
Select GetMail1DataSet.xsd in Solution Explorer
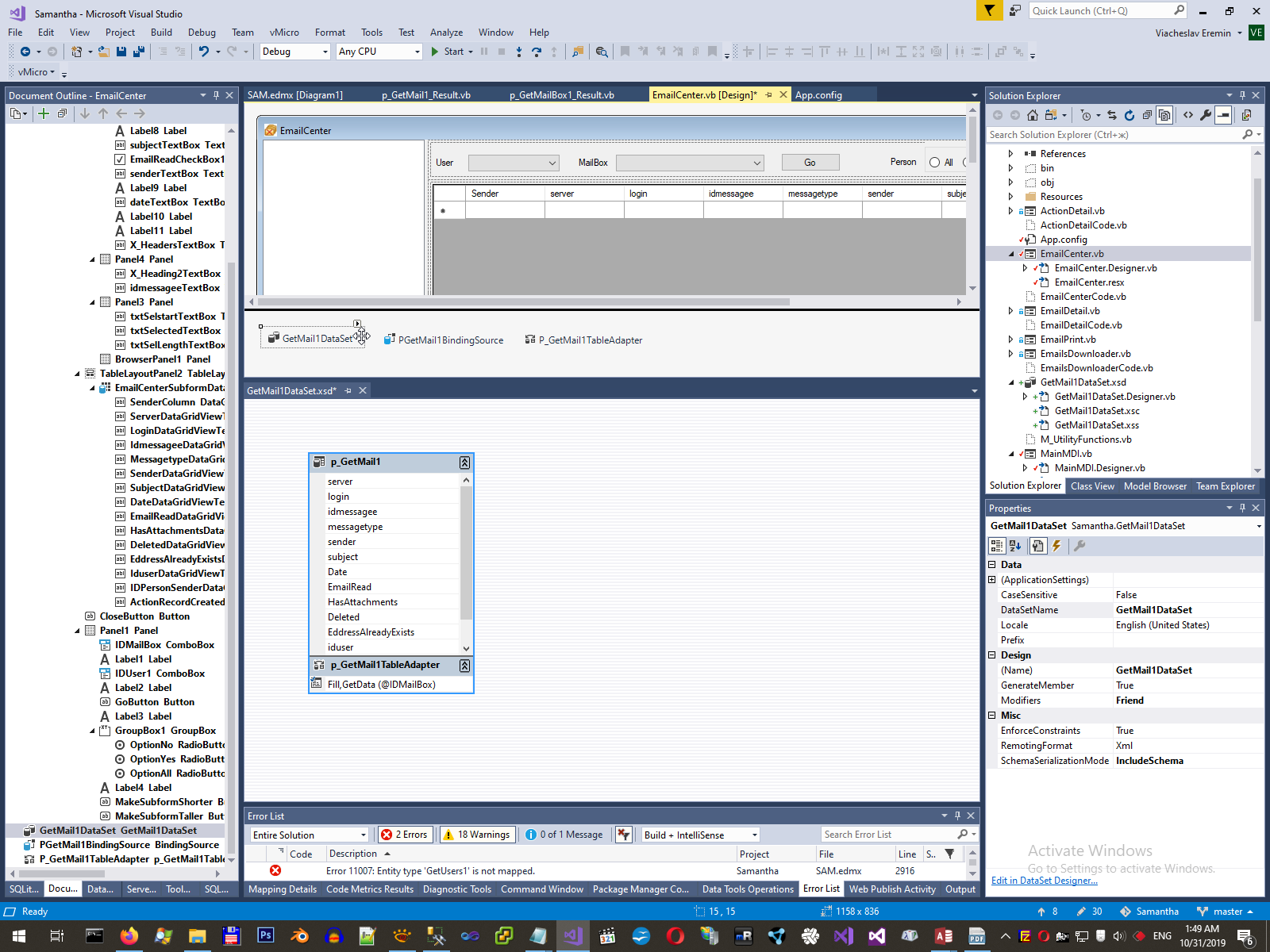tap(1083, 382)
